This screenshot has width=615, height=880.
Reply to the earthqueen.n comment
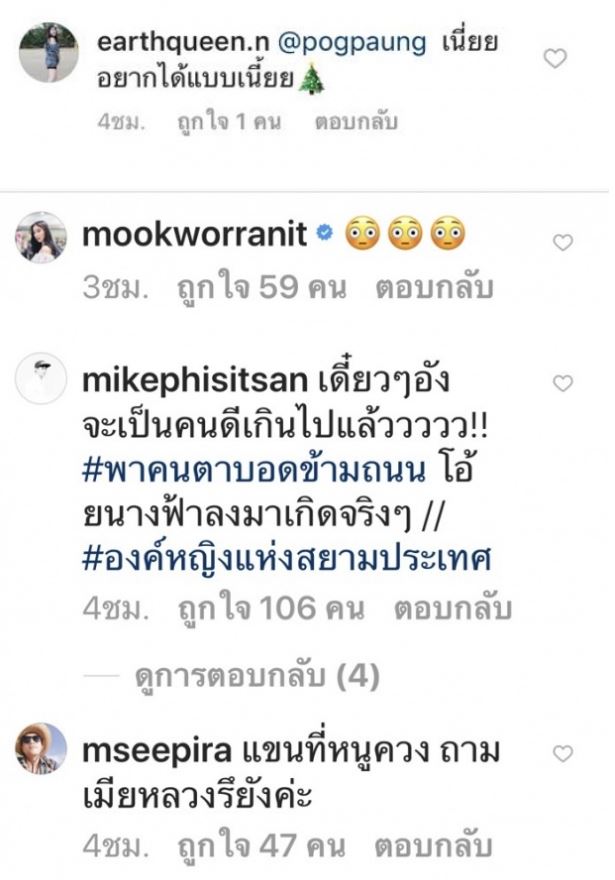pyautogui.click(x=356, y=122)
